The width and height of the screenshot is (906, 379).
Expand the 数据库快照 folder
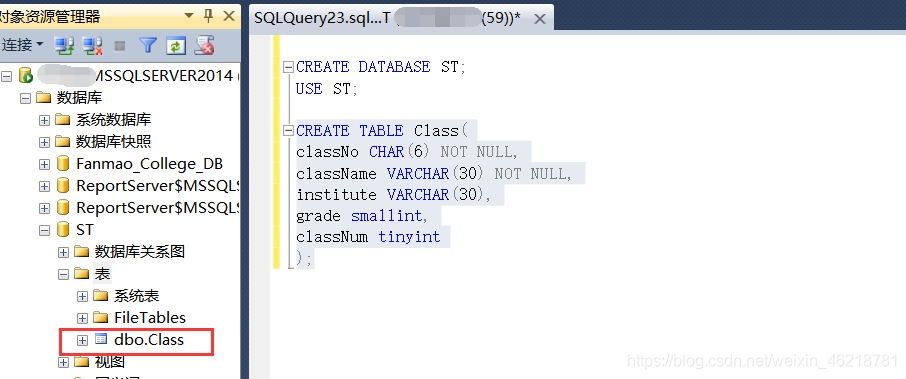click(44, 142)
